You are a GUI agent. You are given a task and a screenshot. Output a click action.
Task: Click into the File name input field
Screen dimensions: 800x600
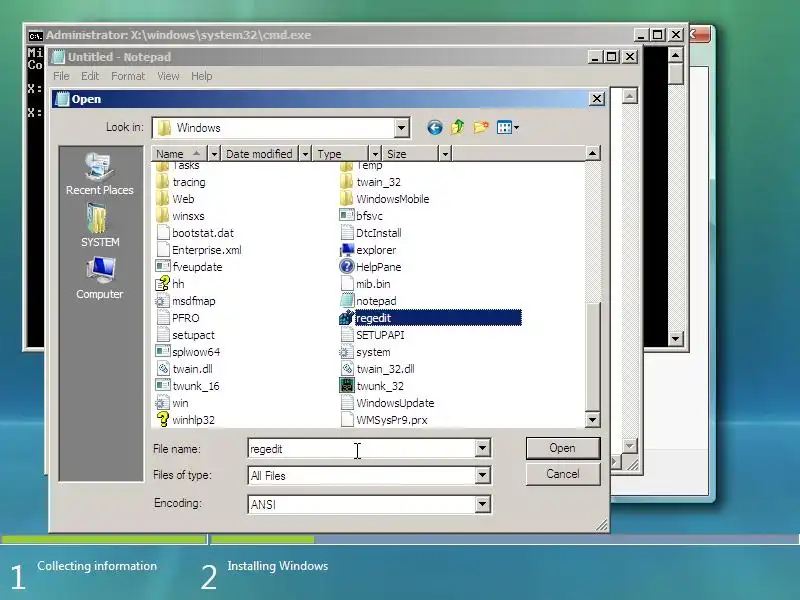click(x=362, y=448)
